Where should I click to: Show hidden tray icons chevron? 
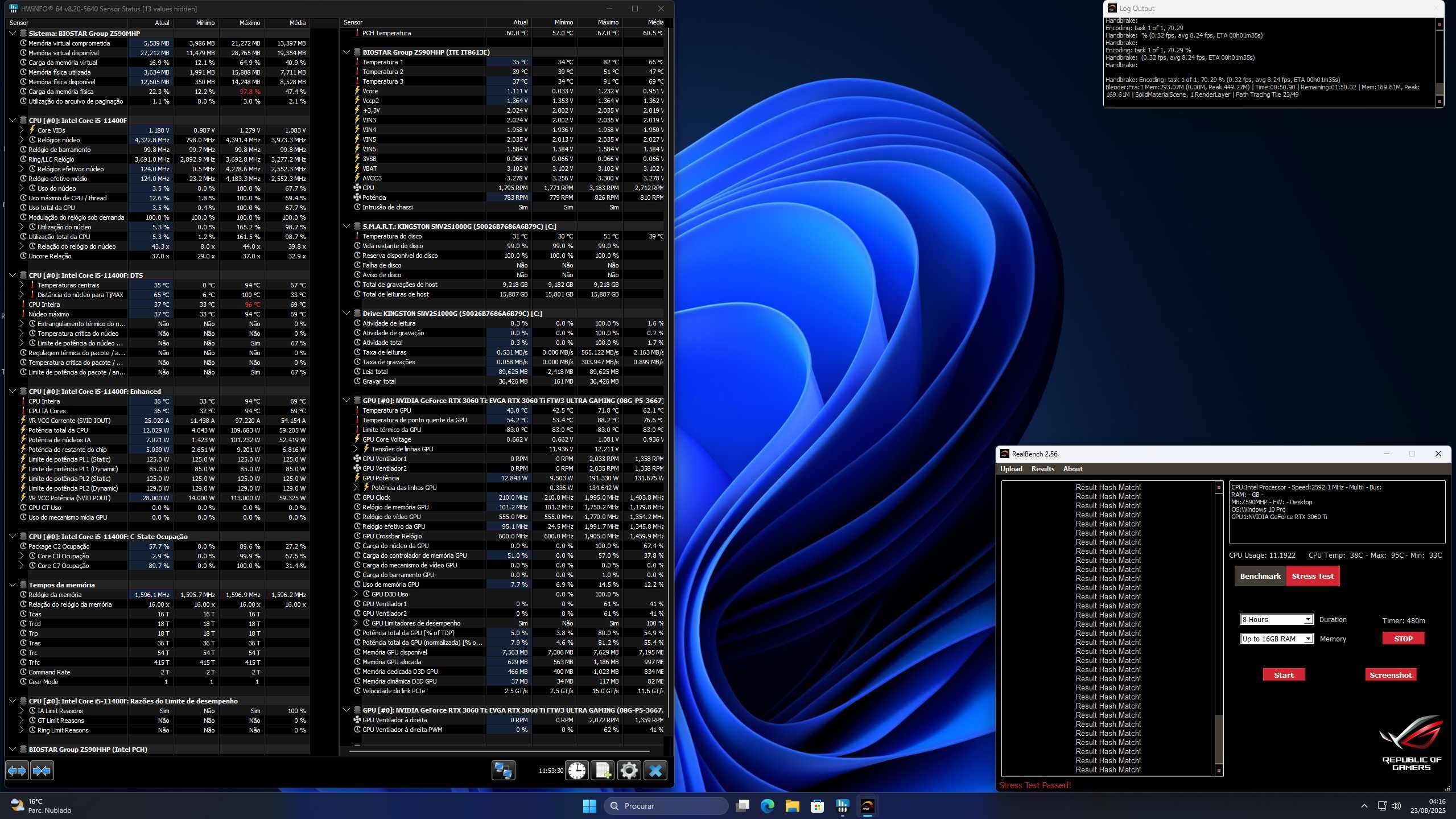point(1364,806)
